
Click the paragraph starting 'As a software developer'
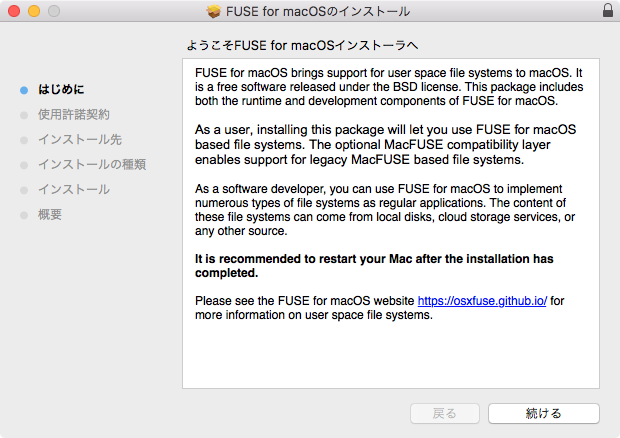click(385, 210)
